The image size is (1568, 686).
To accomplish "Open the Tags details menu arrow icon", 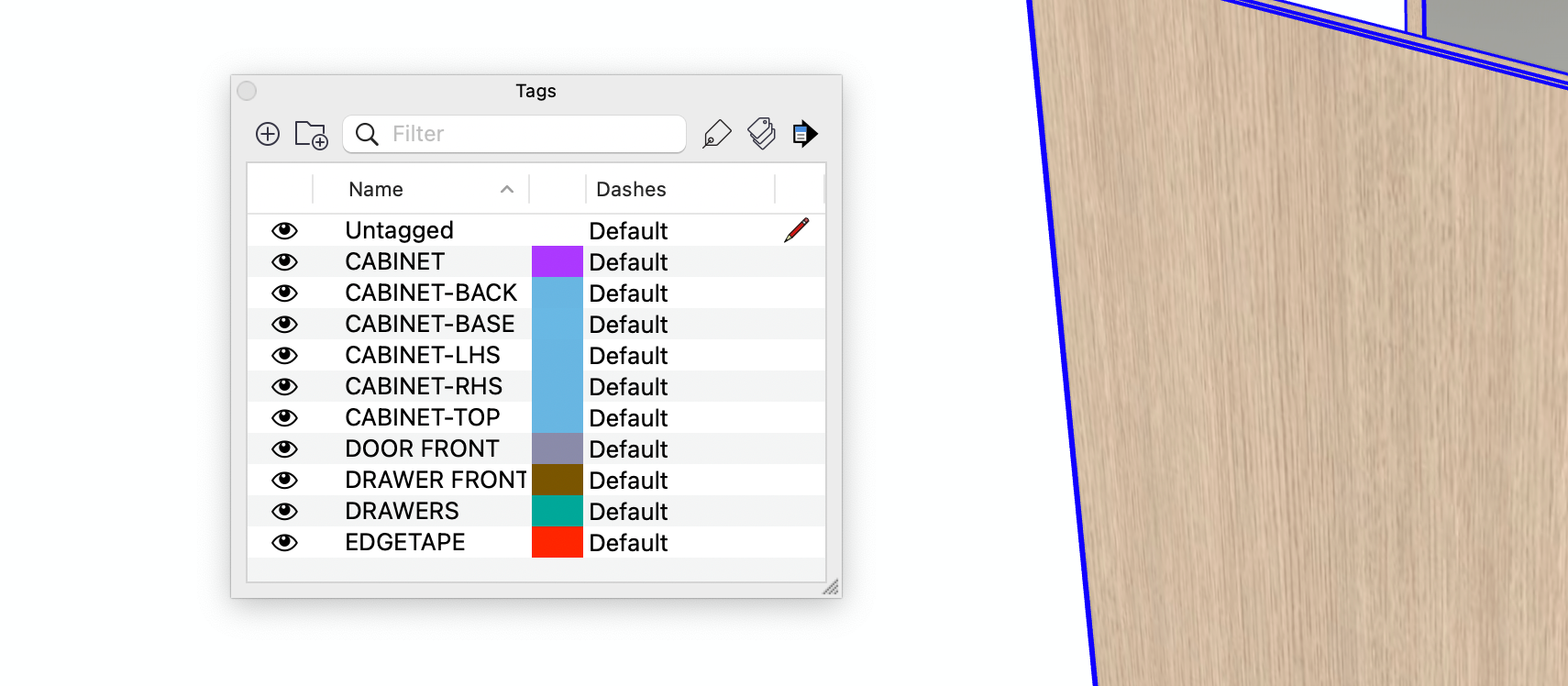I will click(804, 134).
